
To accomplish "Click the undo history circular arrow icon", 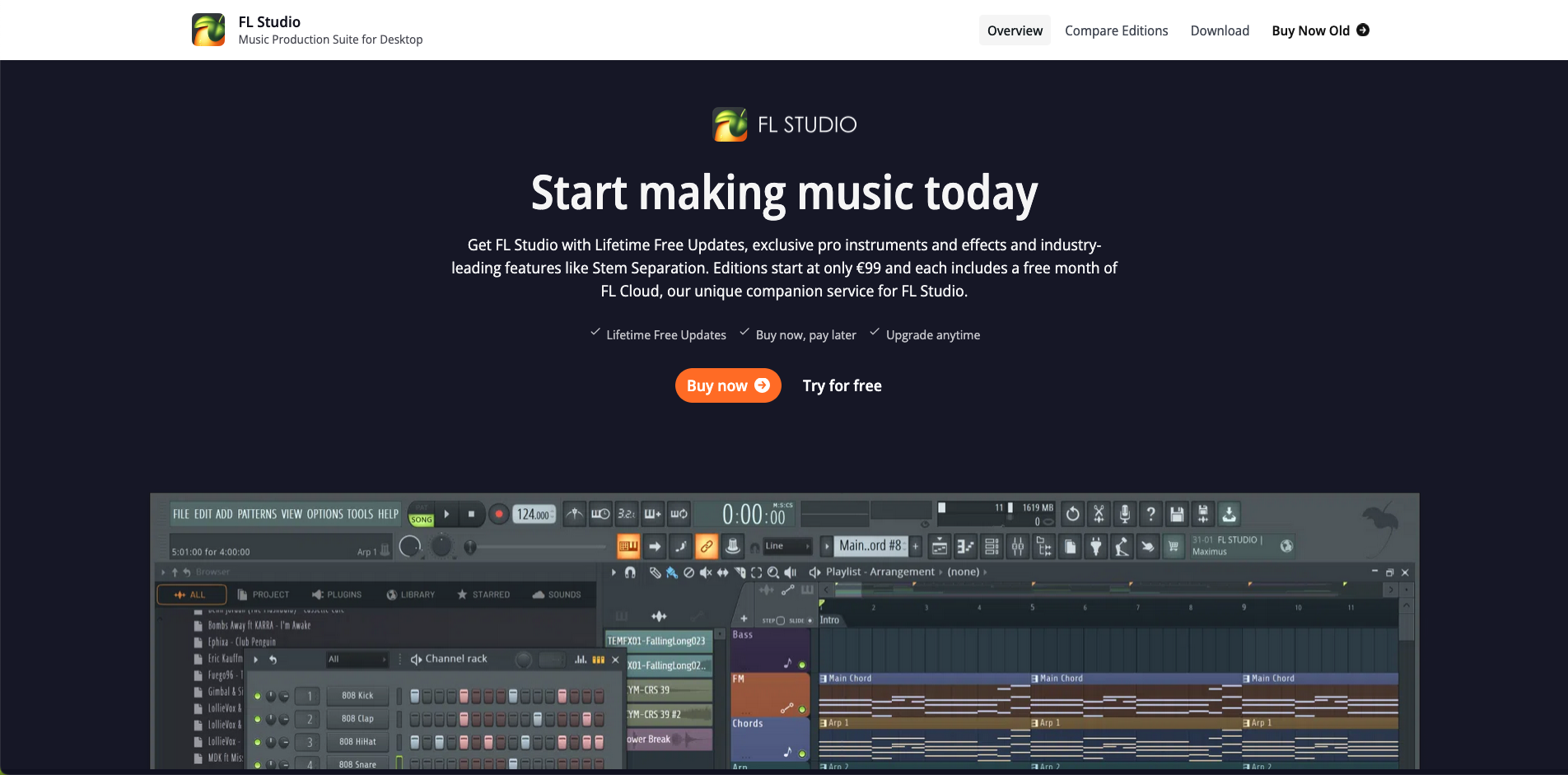I will pos(1072,514).
